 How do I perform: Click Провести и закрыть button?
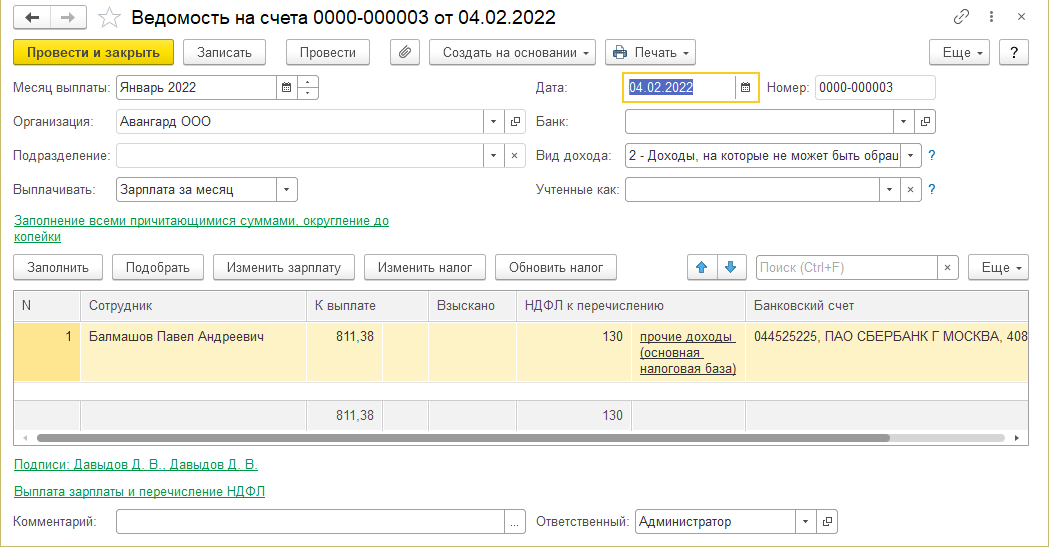tap(93, 52)
